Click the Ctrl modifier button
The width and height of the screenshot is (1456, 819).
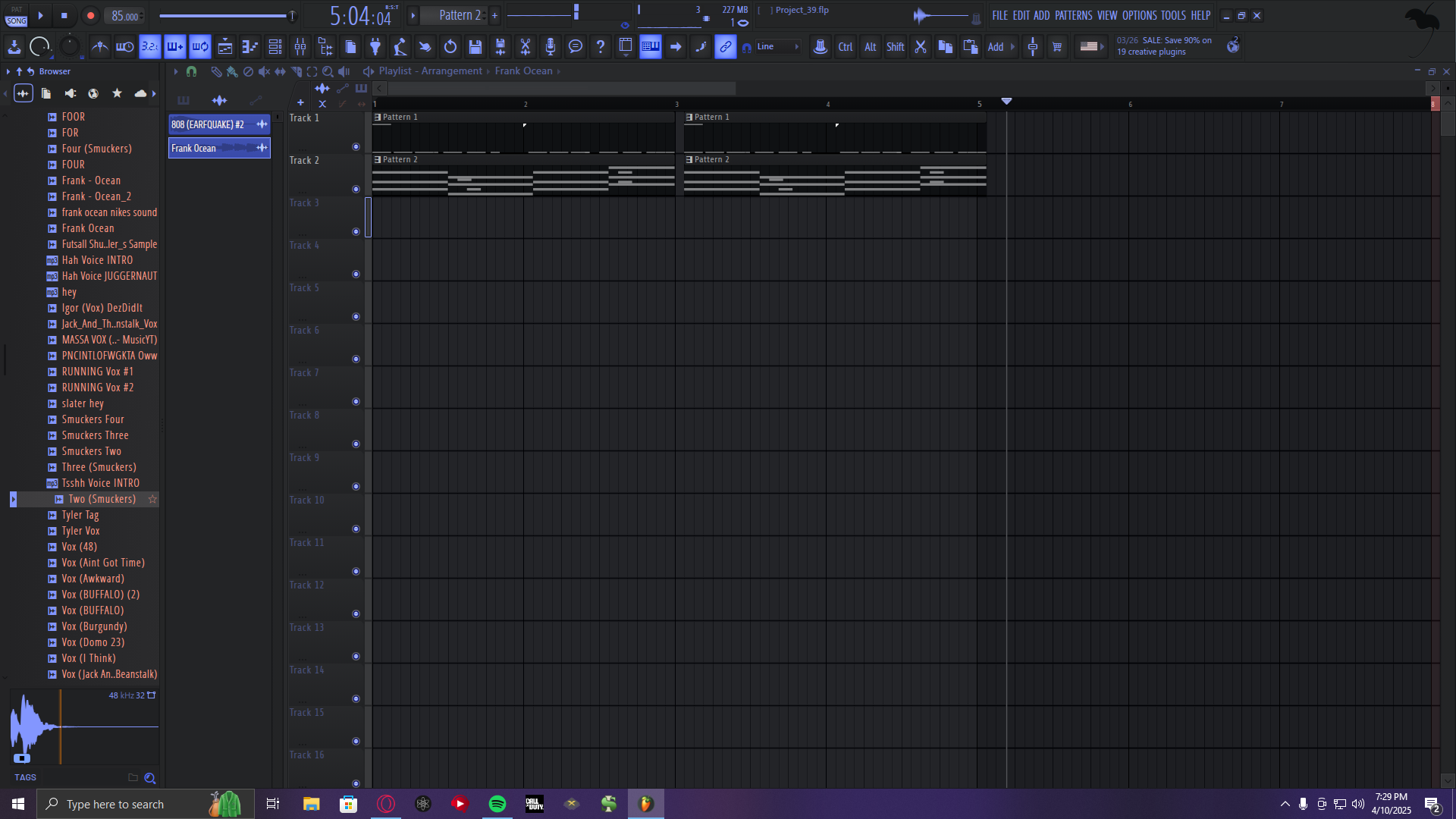pyautogui.click(x=845, y=47)
